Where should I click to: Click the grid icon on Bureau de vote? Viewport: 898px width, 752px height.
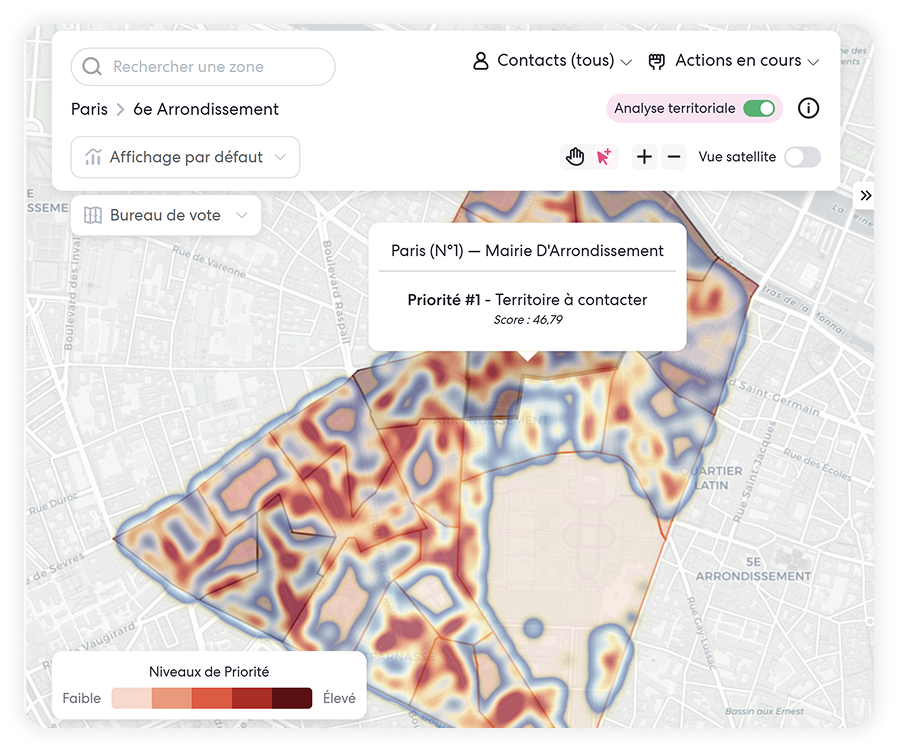94,215
